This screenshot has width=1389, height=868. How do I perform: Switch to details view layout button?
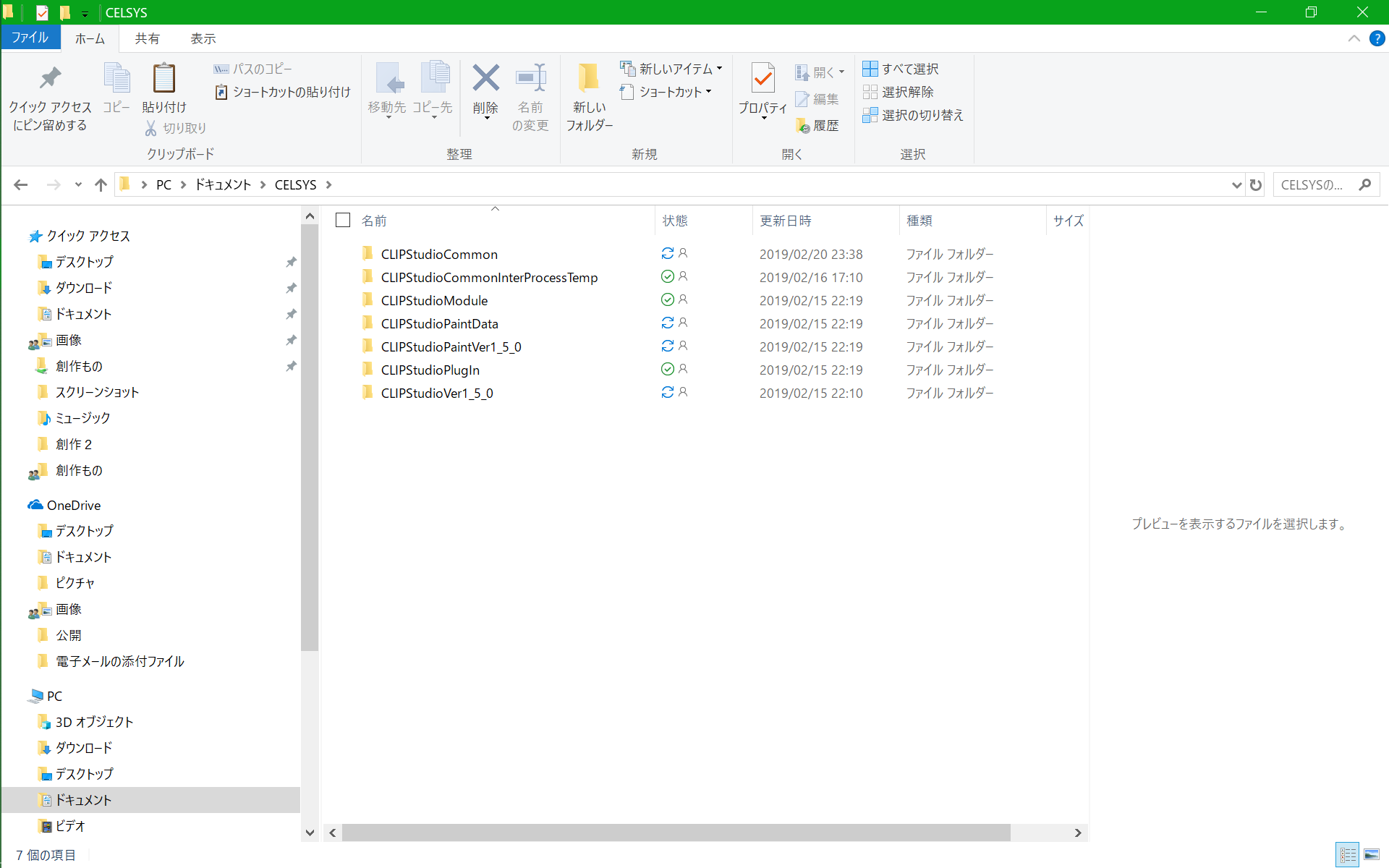1348,854
